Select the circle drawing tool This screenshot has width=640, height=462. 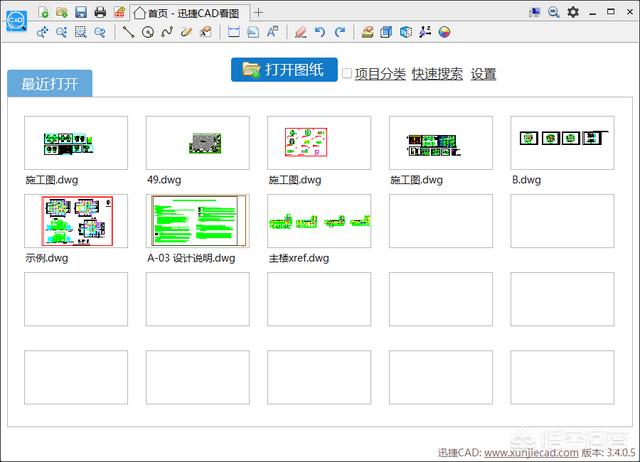pyautogui.click(x=148, y=32)
